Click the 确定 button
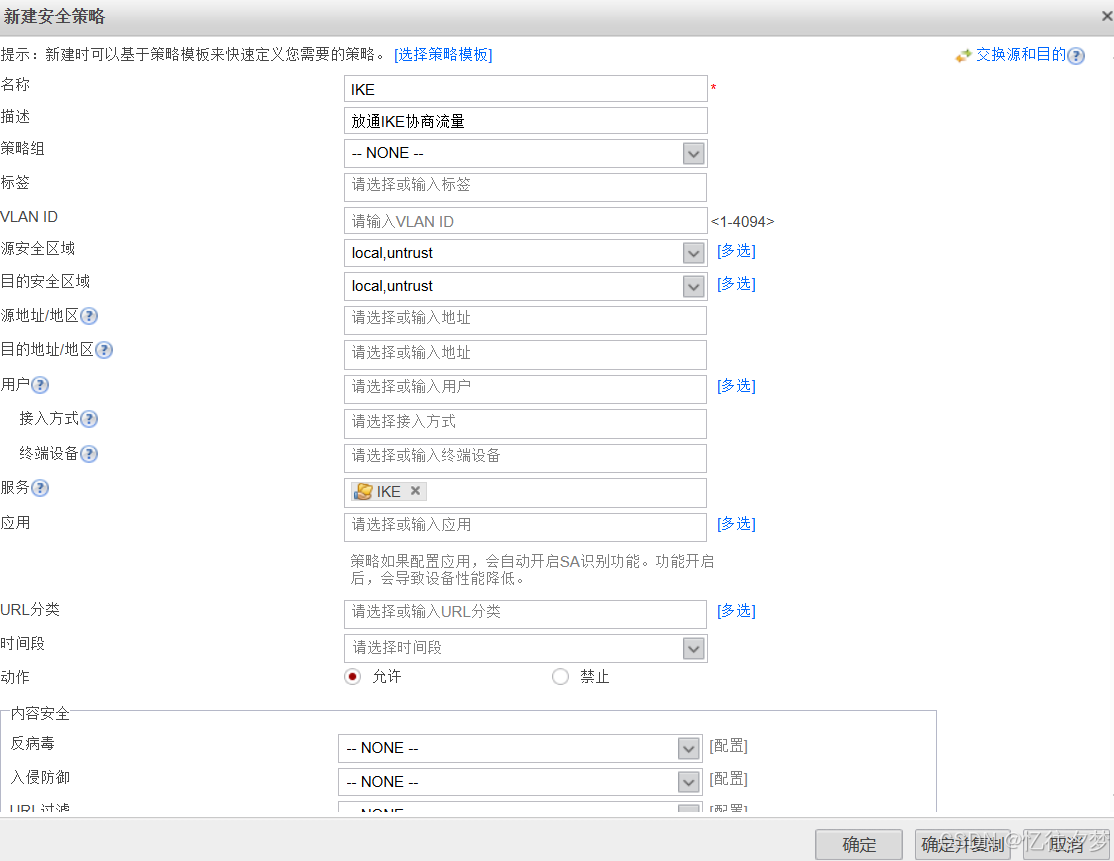This screenshot has height=861, width=1114. (x=859, y=845)
